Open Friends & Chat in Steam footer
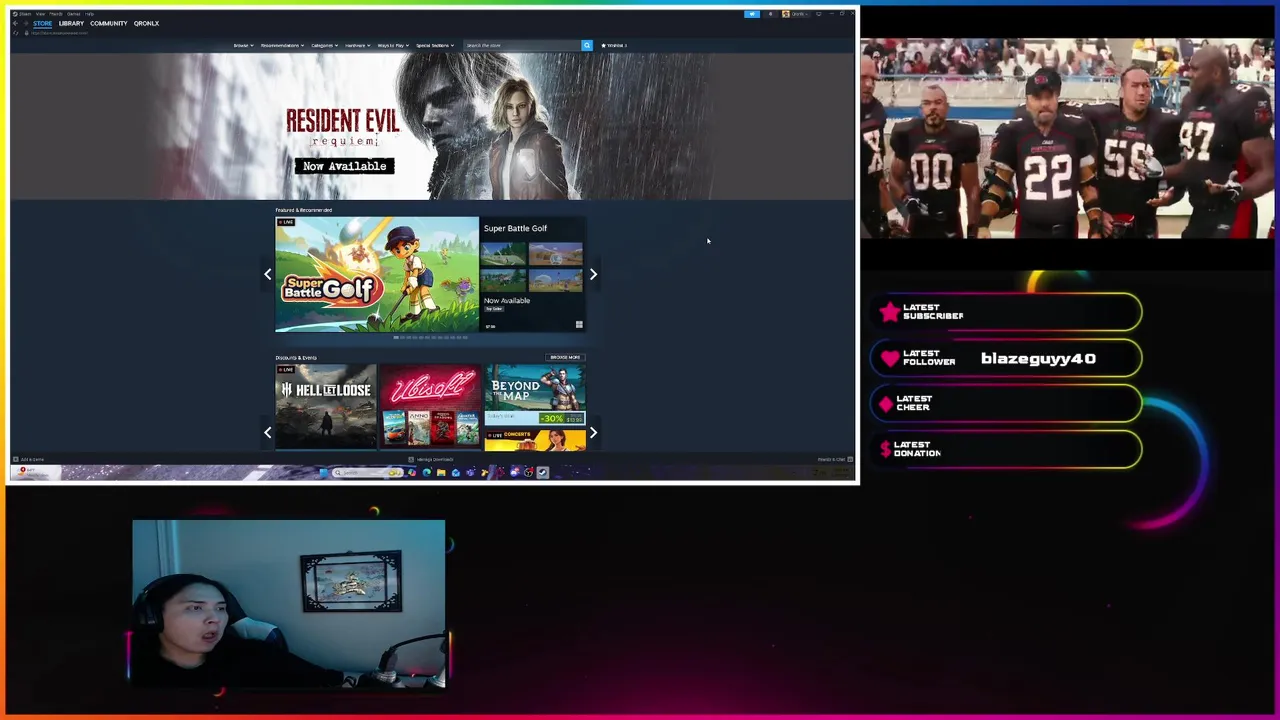 [834, 459]
